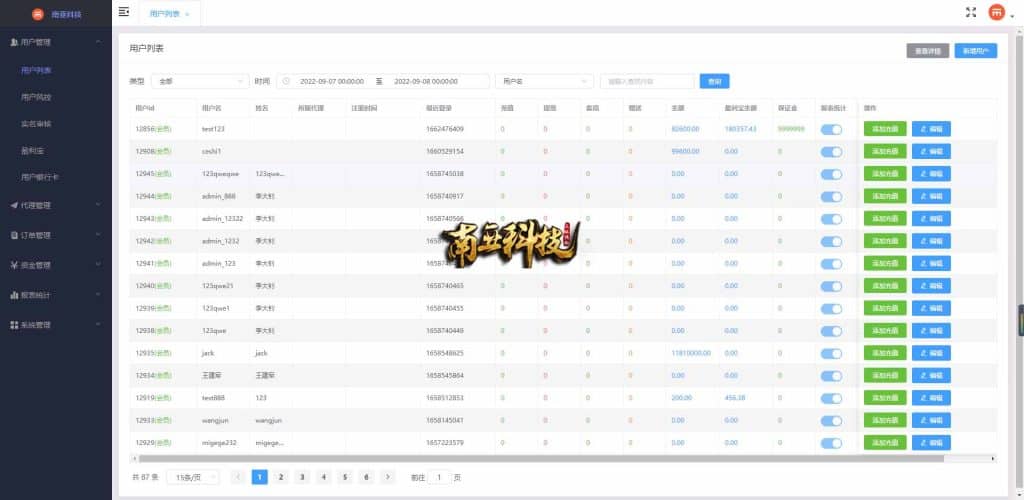Click the search keyword input field
The width and height of the screenshot is (1024, 500).
pyautogui.click(x=647, y=82)
